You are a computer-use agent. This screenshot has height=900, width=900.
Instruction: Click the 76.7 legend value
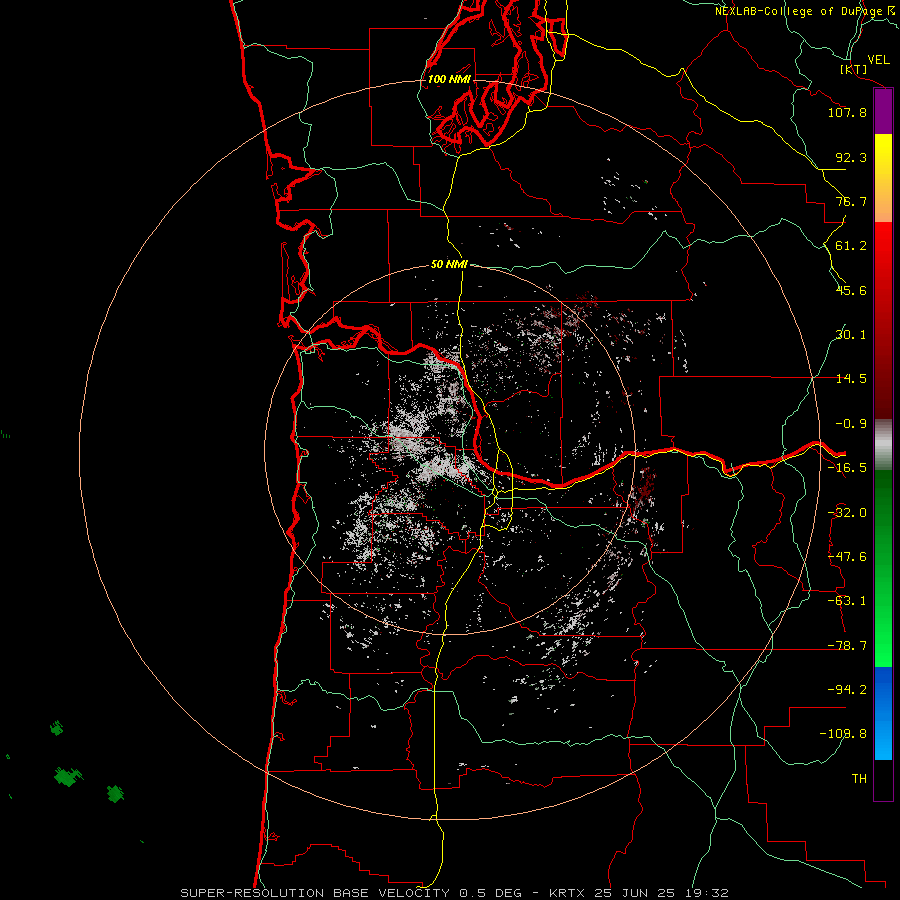[851, 201]
